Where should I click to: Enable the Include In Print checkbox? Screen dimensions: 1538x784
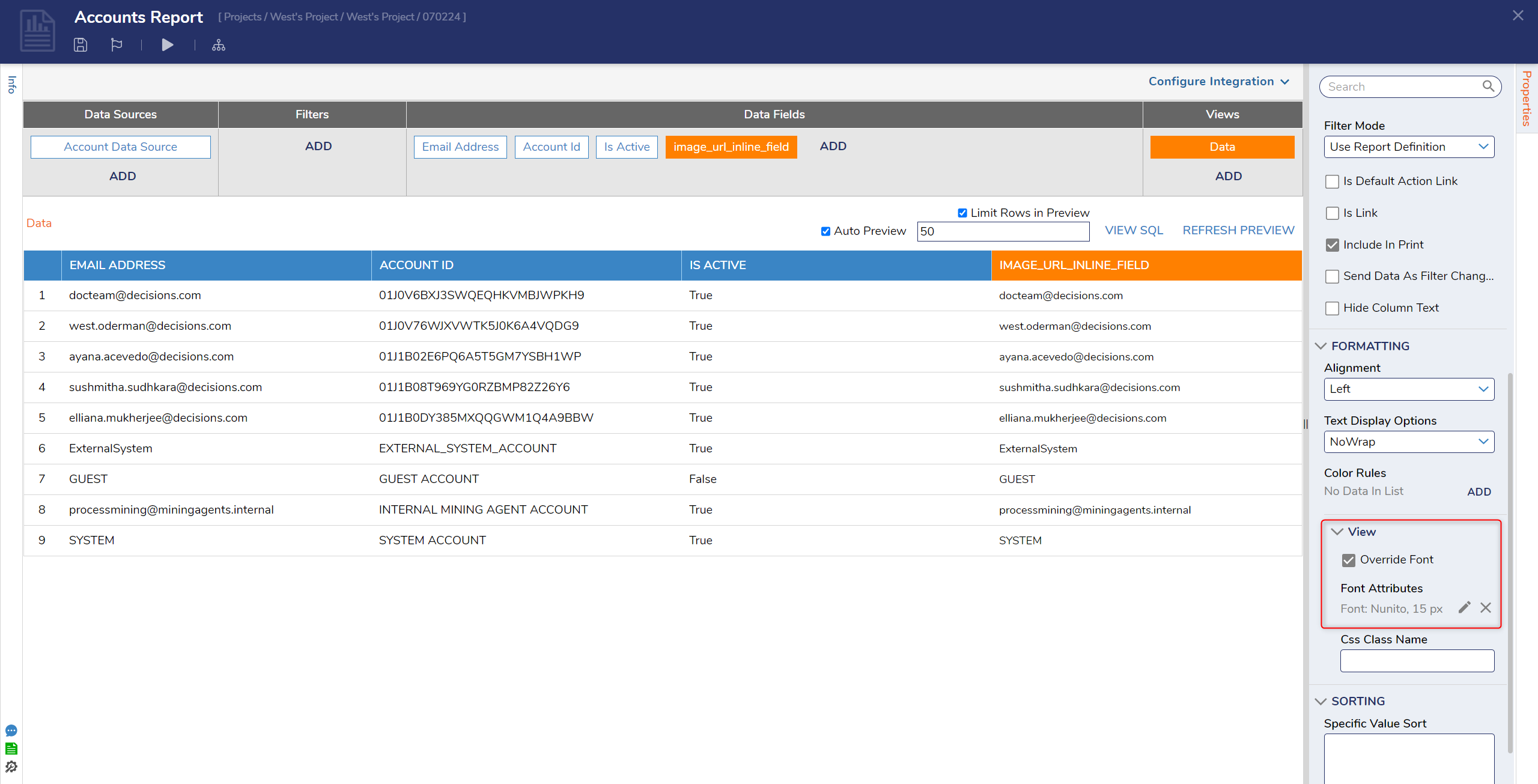(x=1333, y=244)
